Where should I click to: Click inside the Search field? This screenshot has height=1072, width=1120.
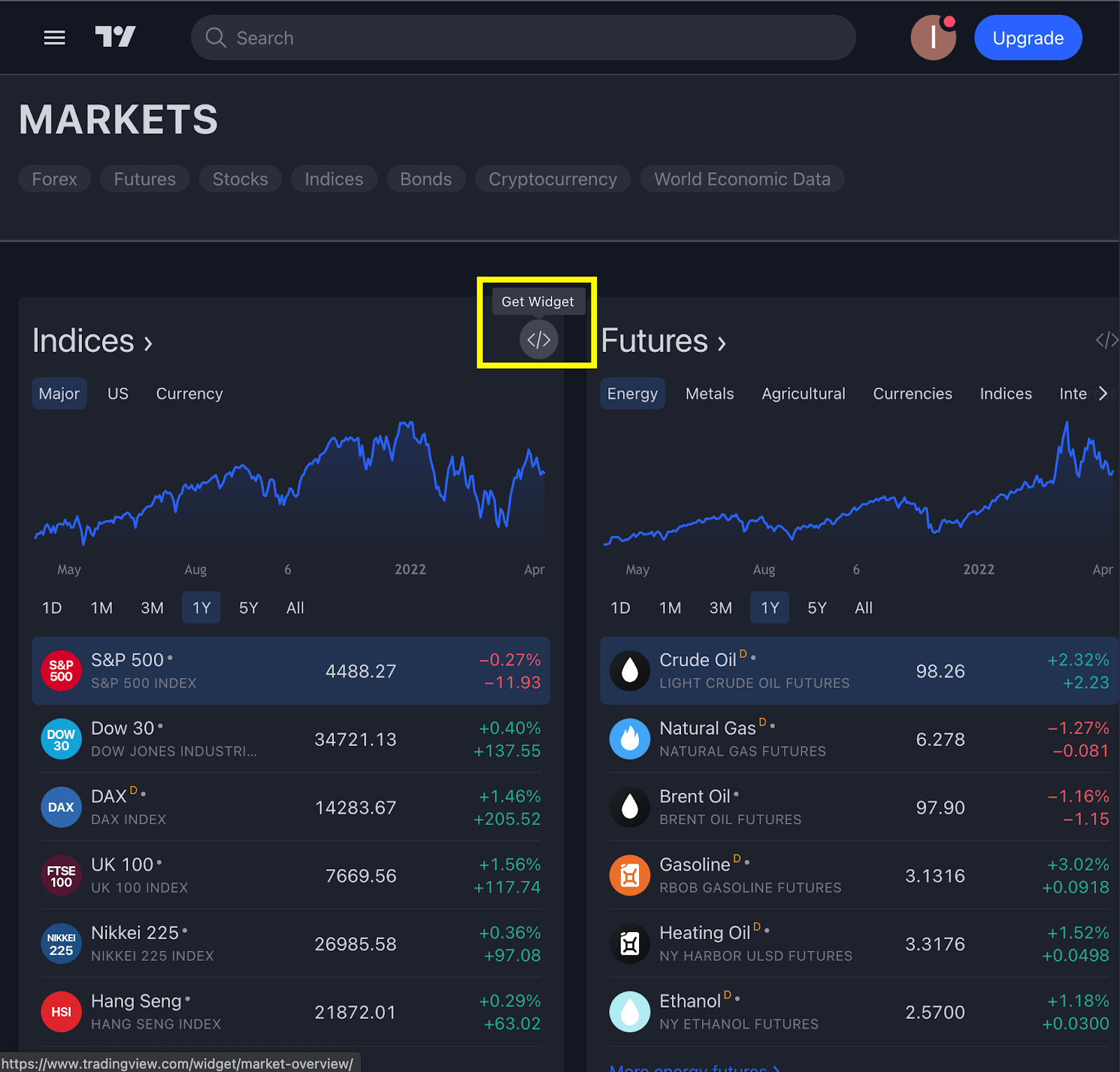[x=524, y=38]
